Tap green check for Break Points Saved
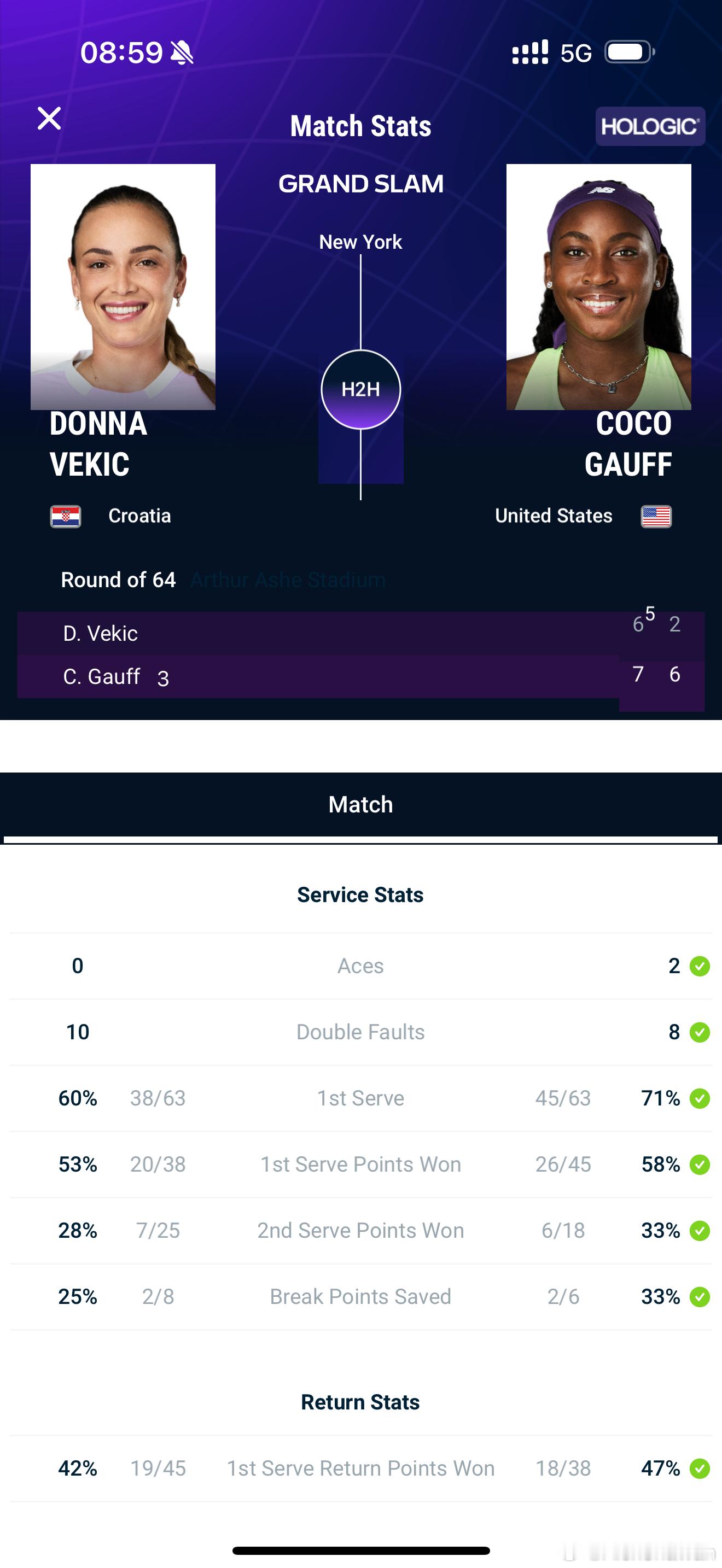The width and height of the screenshot is (722, 1568). (700, 1296)
